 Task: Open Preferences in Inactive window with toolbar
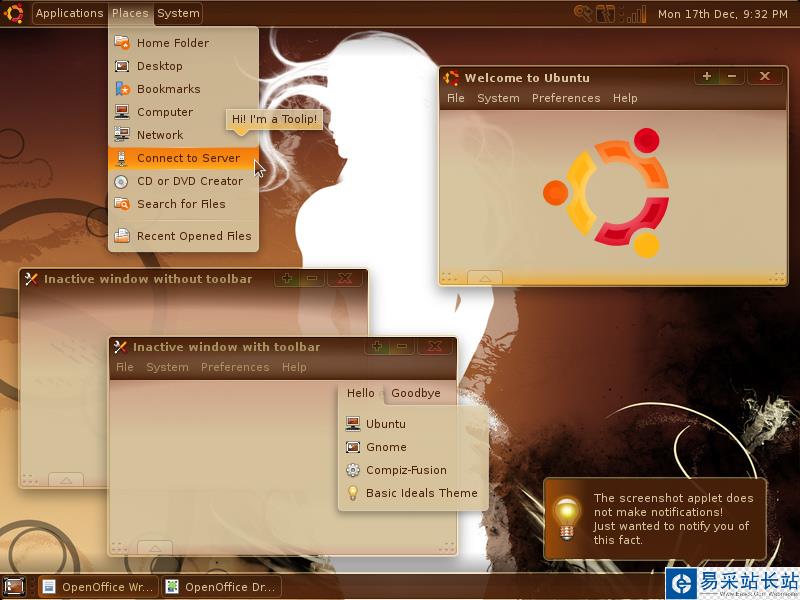point(235,367)
